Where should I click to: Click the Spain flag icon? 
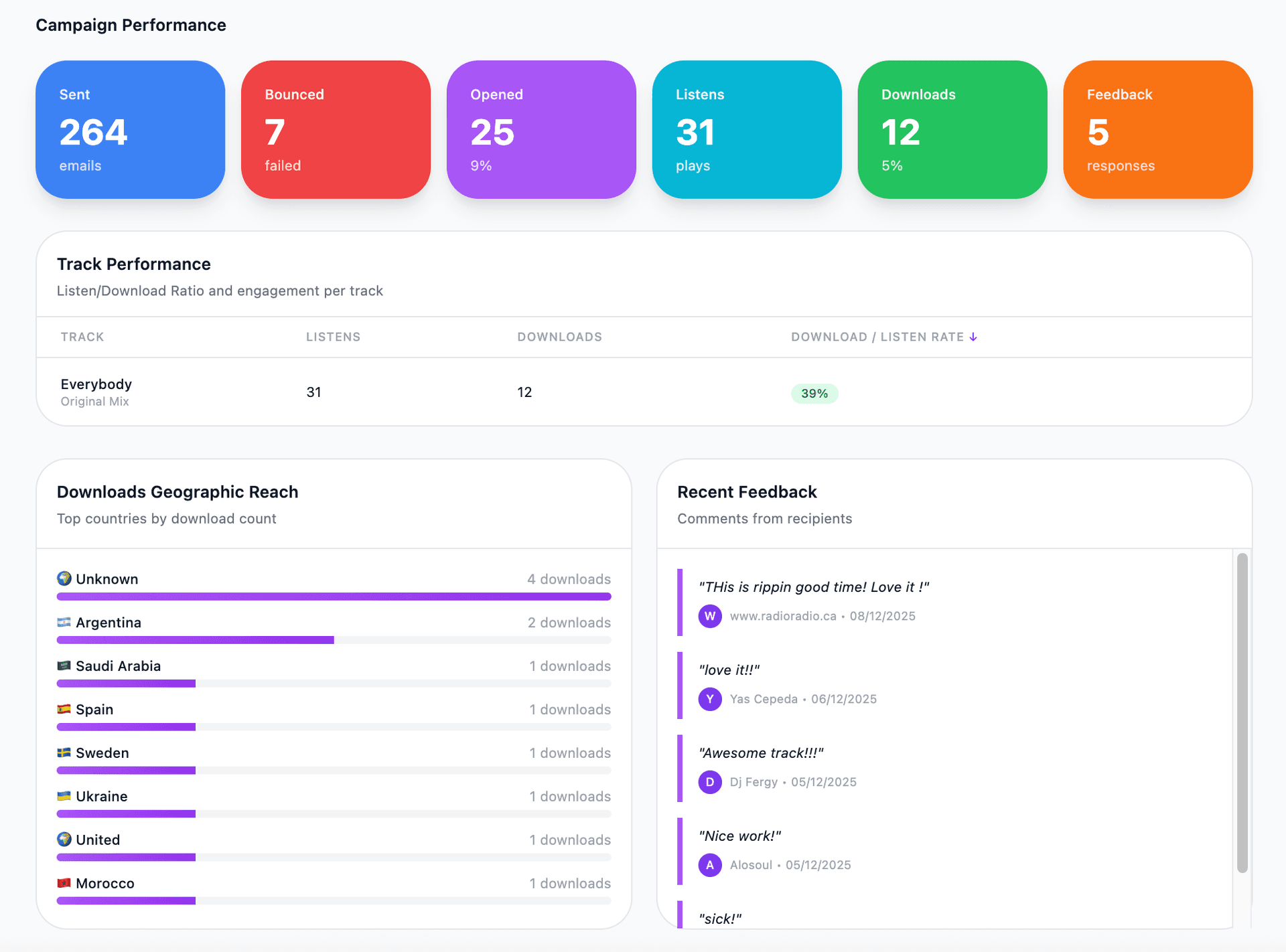[64, 710]
